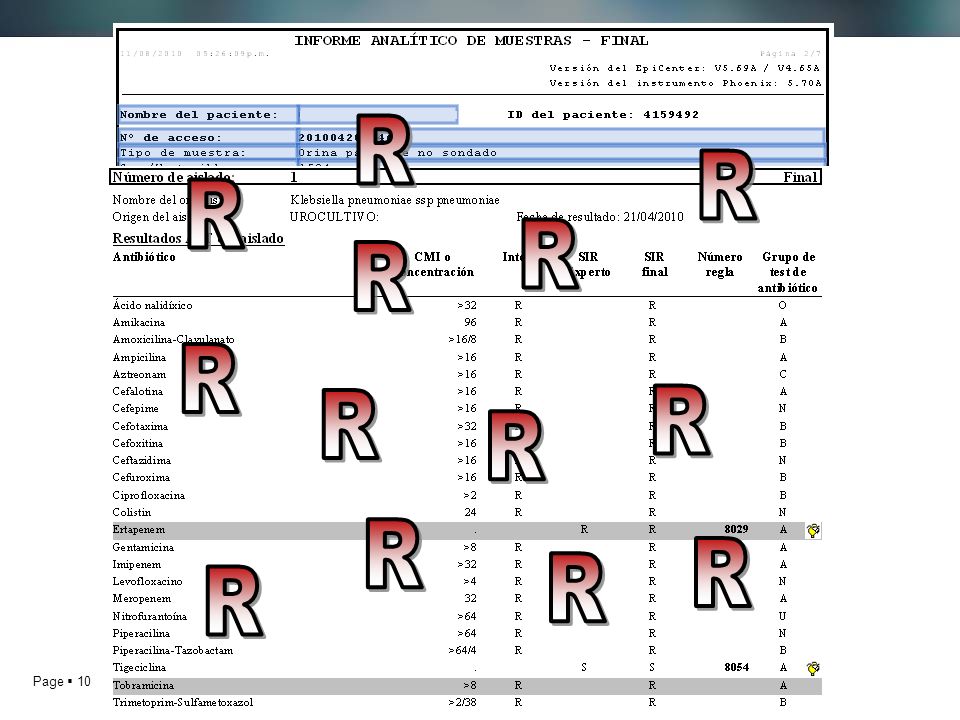Screen dimensions: 960x720
Task: Click the lightbulb icon in Tigeciclina row
Action: coord(813,669)
